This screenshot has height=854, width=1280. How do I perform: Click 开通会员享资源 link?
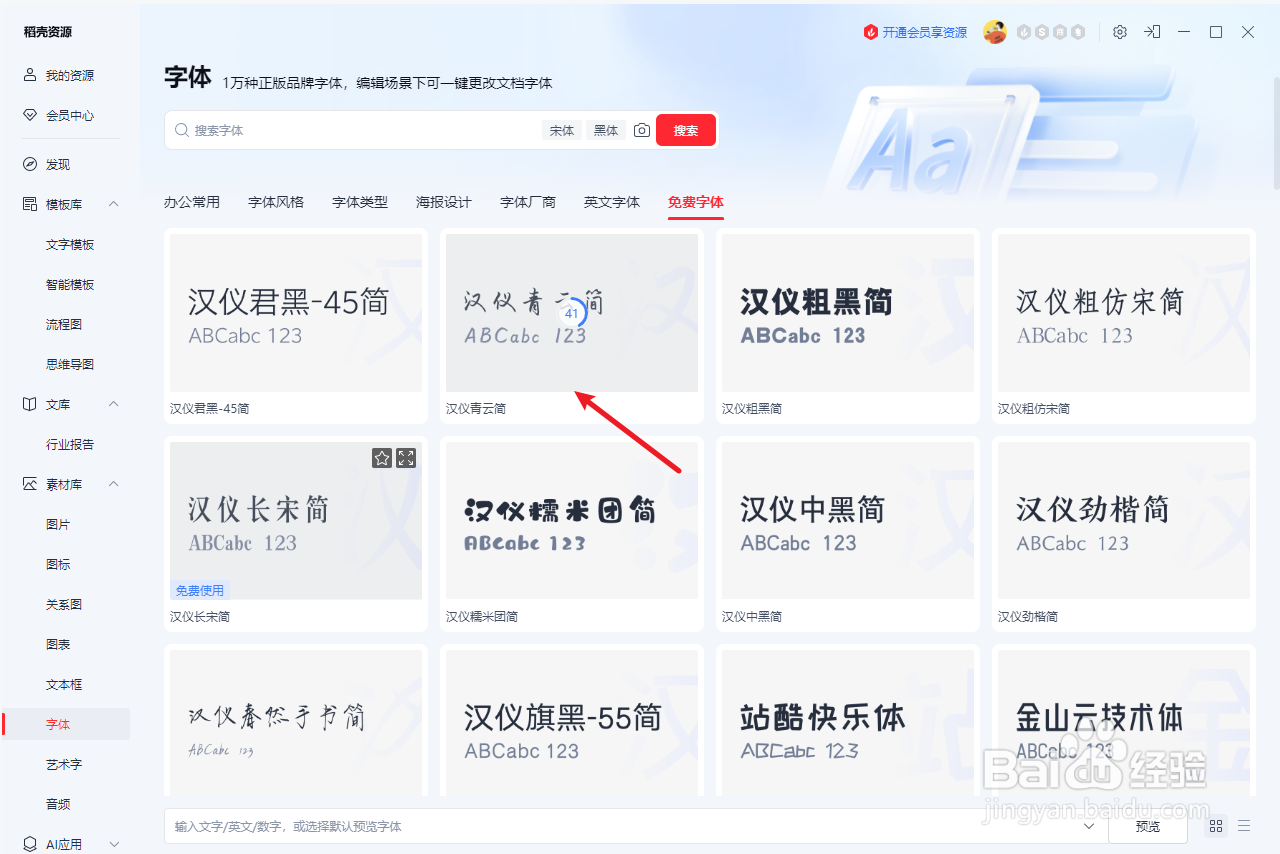916,32
